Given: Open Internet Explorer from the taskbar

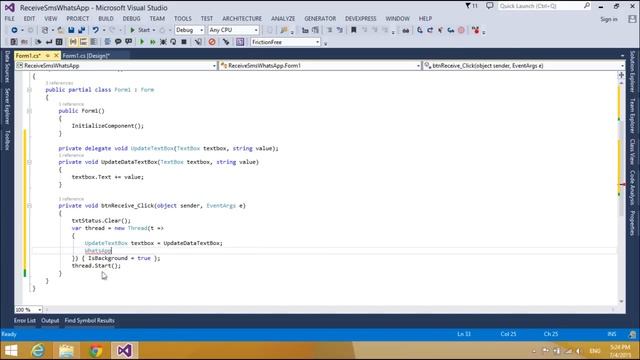Looking at the screenshot, I should coord(38,351).
